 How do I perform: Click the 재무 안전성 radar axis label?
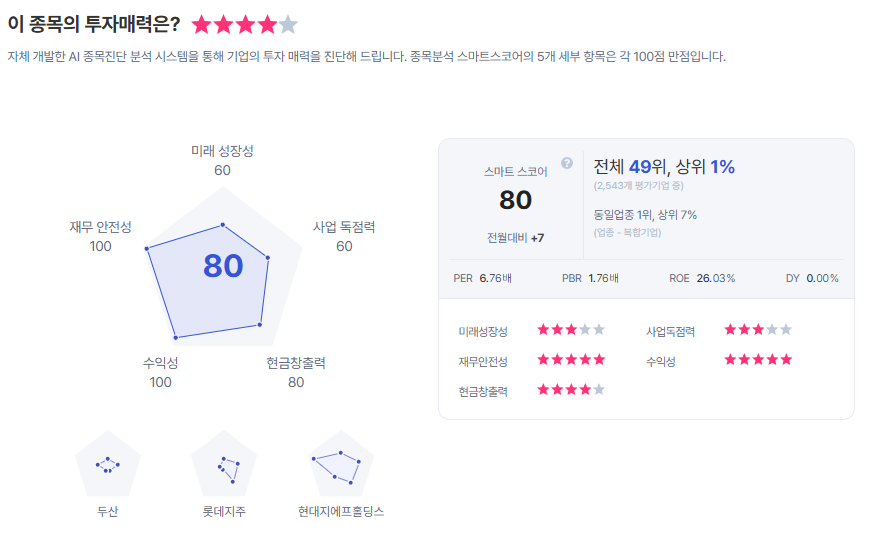tap(100, 227)
